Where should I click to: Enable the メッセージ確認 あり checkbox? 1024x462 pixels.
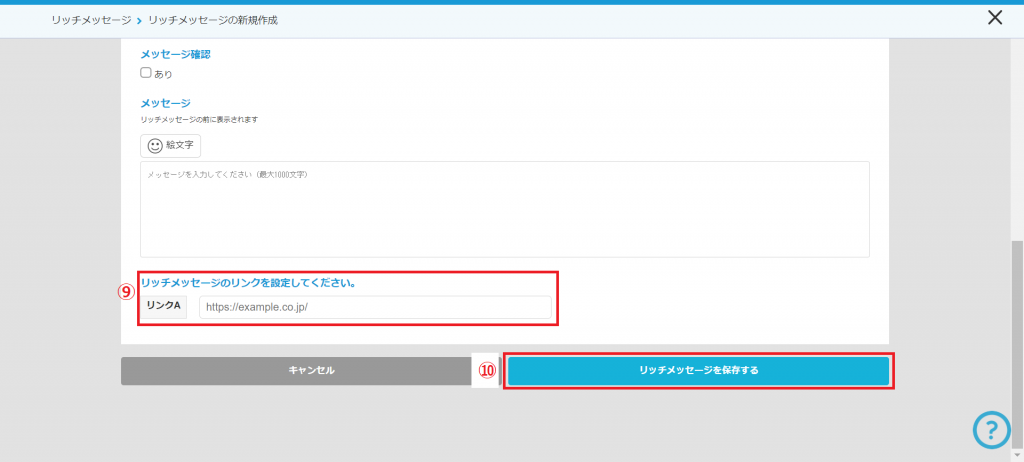coord(146,73)
